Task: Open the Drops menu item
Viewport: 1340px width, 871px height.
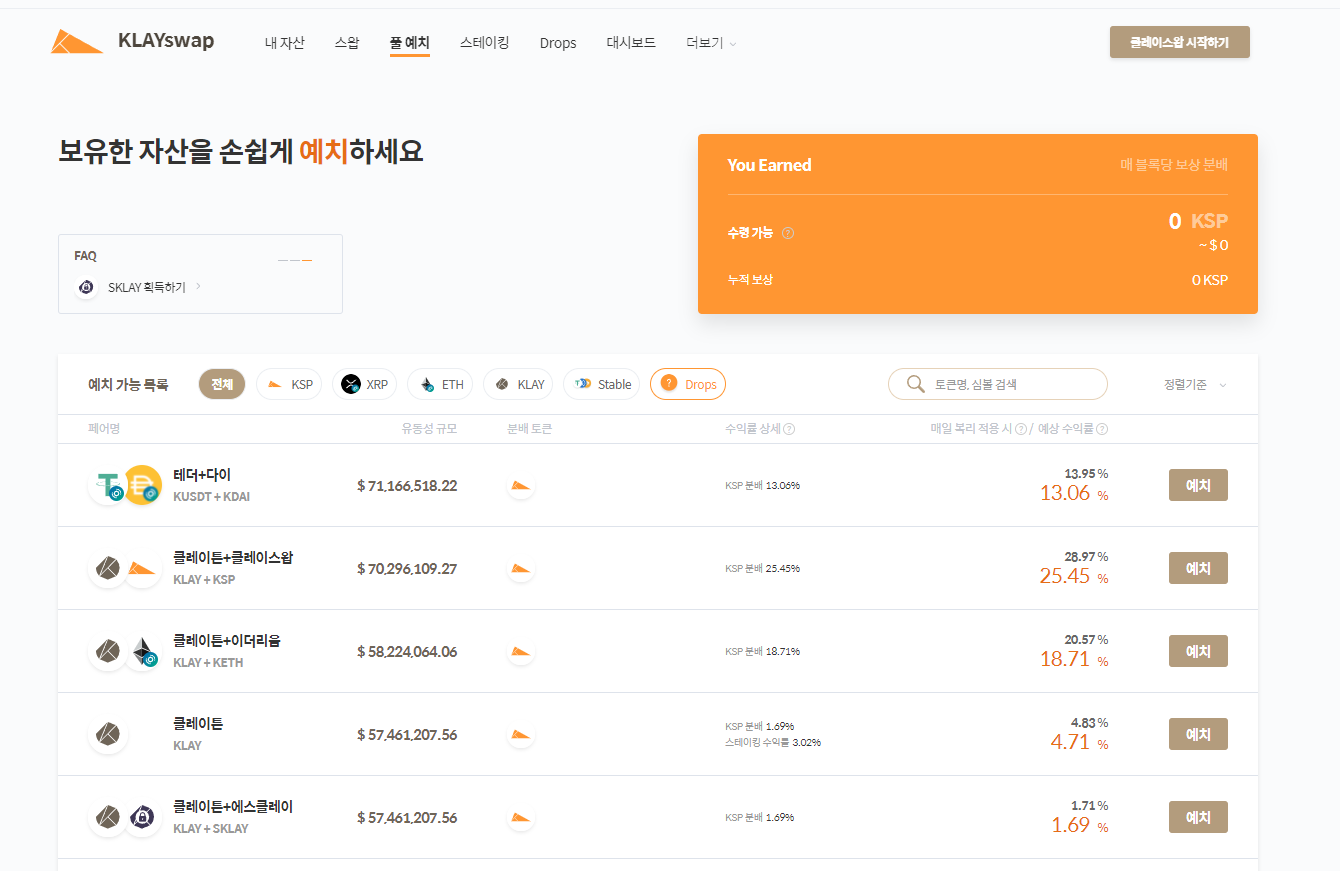Action: (x=558, y=43)
